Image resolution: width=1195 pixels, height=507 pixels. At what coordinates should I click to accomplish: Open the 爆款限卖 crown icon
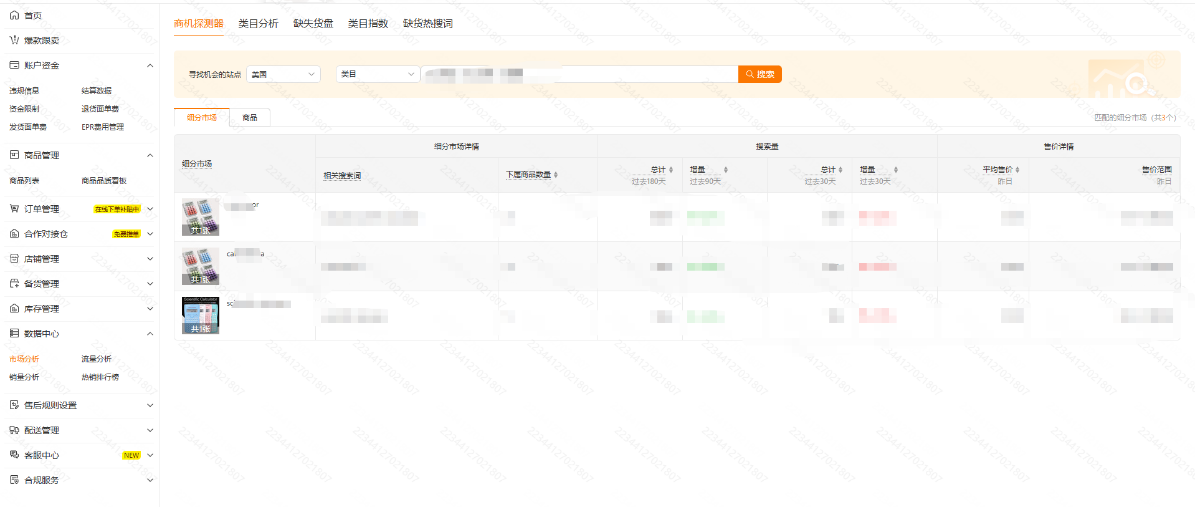tap(14, 40)
